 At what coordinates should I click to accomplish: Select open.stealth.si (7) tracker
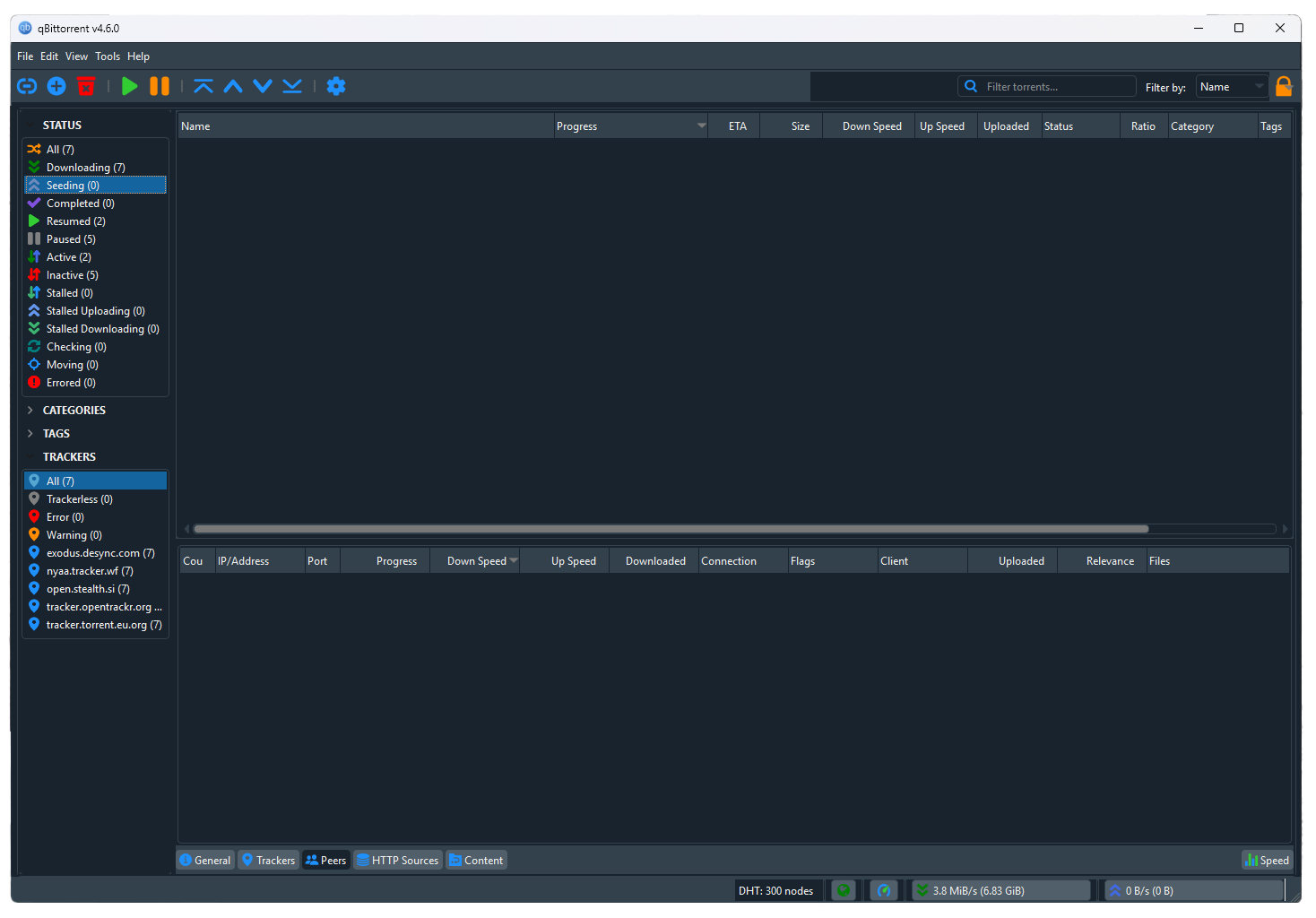click(x=96, y=589)
